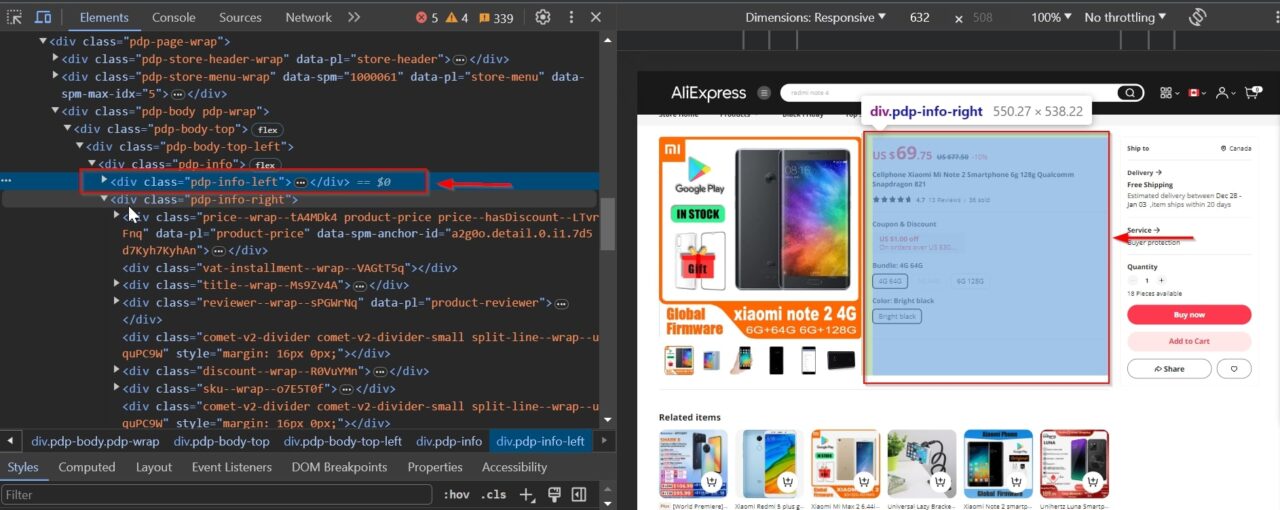Click the Buy now button
The height and width of the screenshot is (510, 1280).
pyautogui.click(x=1189, y=315)
